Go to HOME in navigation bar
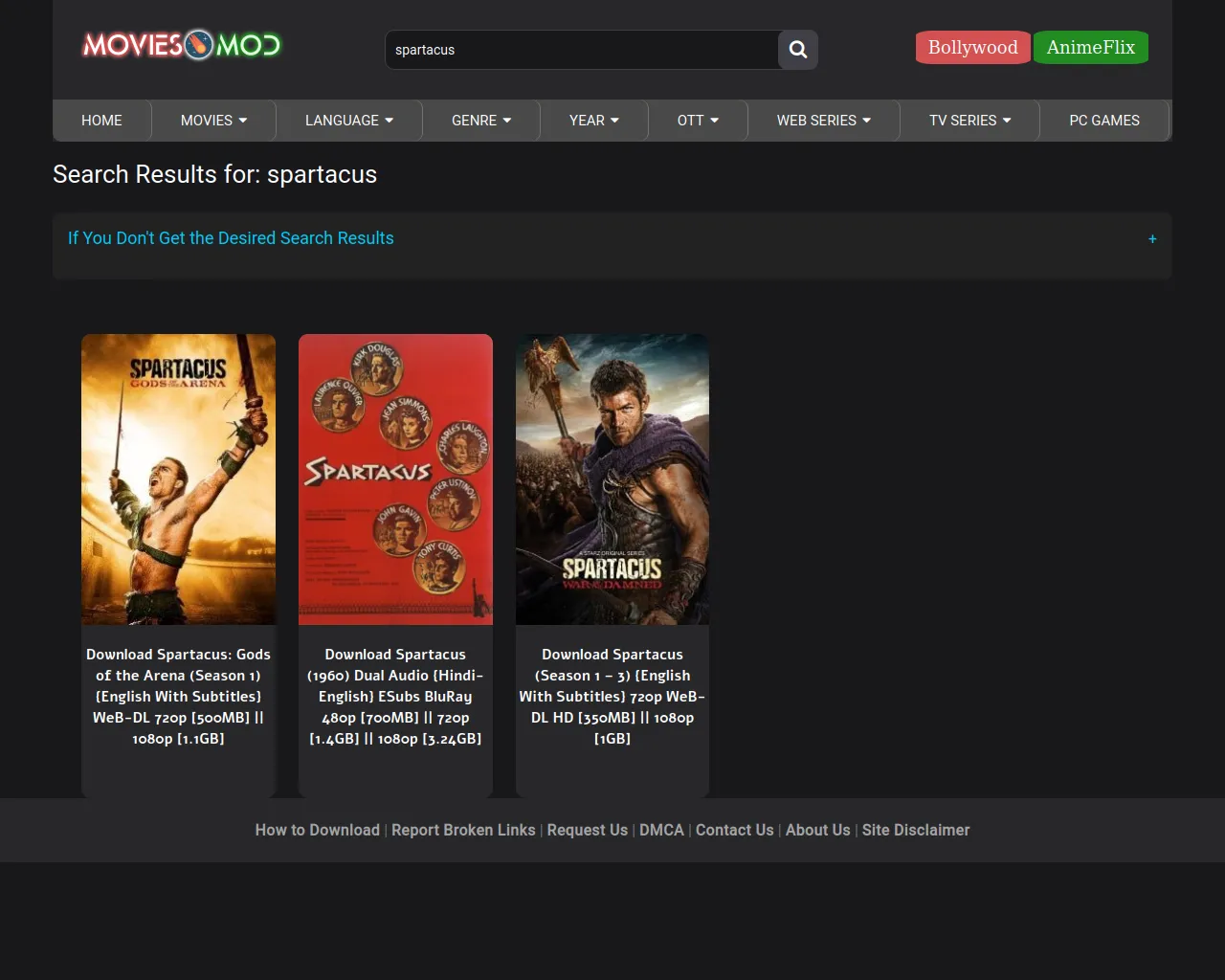This screenshot has height=980, width=1225. pyautogui.click(x=101, y=121)
